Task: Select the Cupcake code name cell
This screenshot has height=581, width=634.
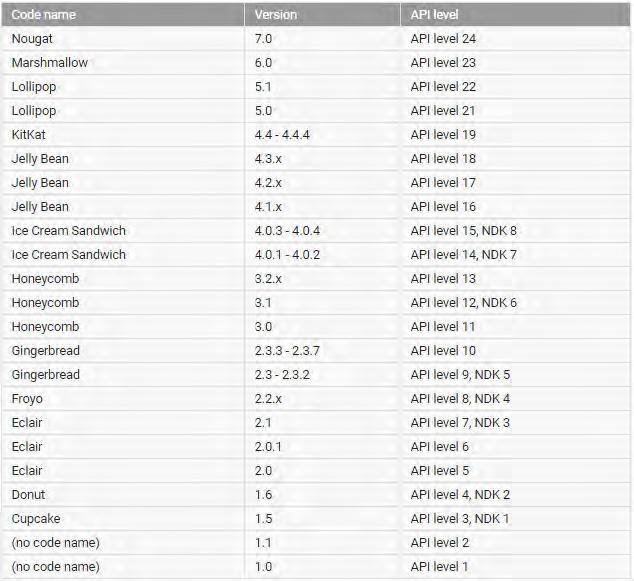Action: [123, 519]
